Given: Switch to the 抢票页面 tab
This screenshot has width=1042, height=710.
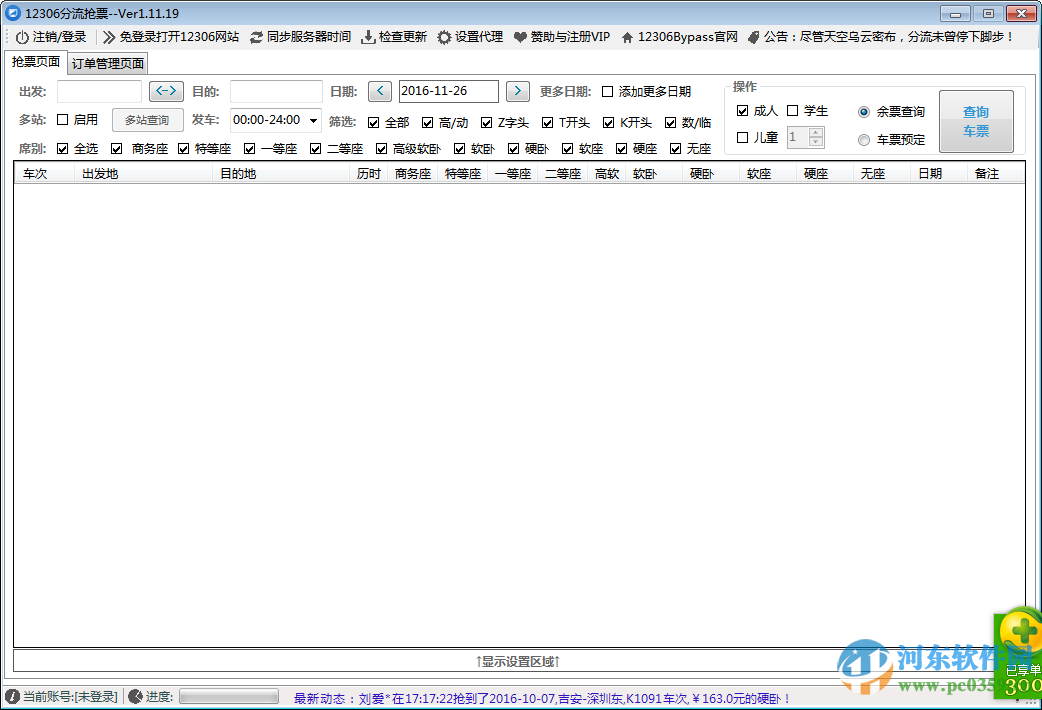Looking at the screenshot, I should pyautogui.click(x=34, y=62).
